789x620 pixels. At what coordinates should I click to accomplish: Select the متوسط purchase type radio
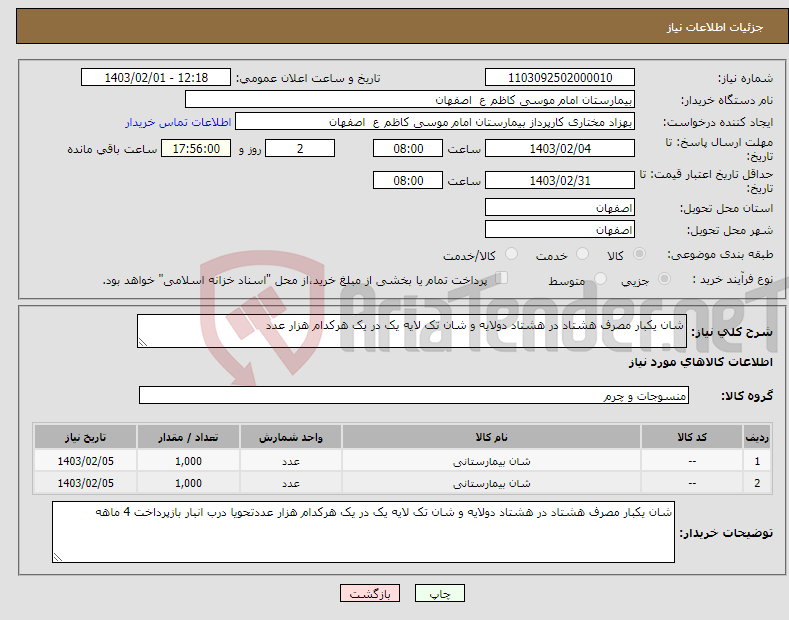coord(600,278)
